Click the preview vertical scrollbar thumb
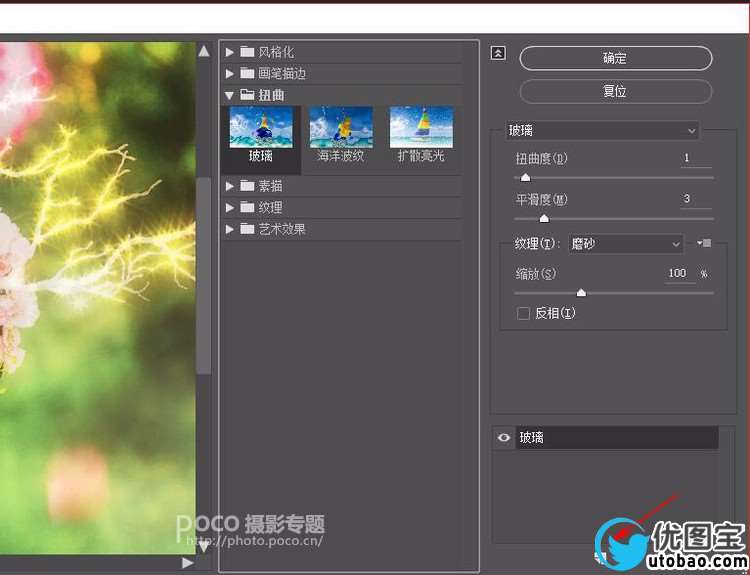 pos(204,276)
